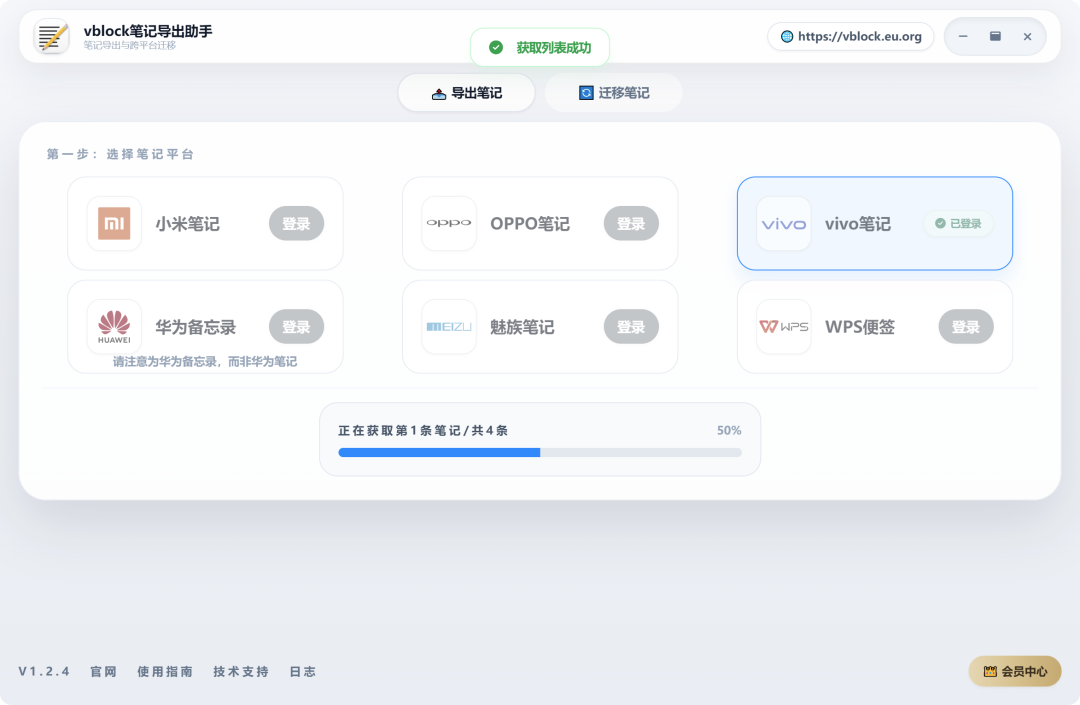This screenshot has width=1080, height=705.
Task: Log in to 小米笔记
Action: (296, 224)
